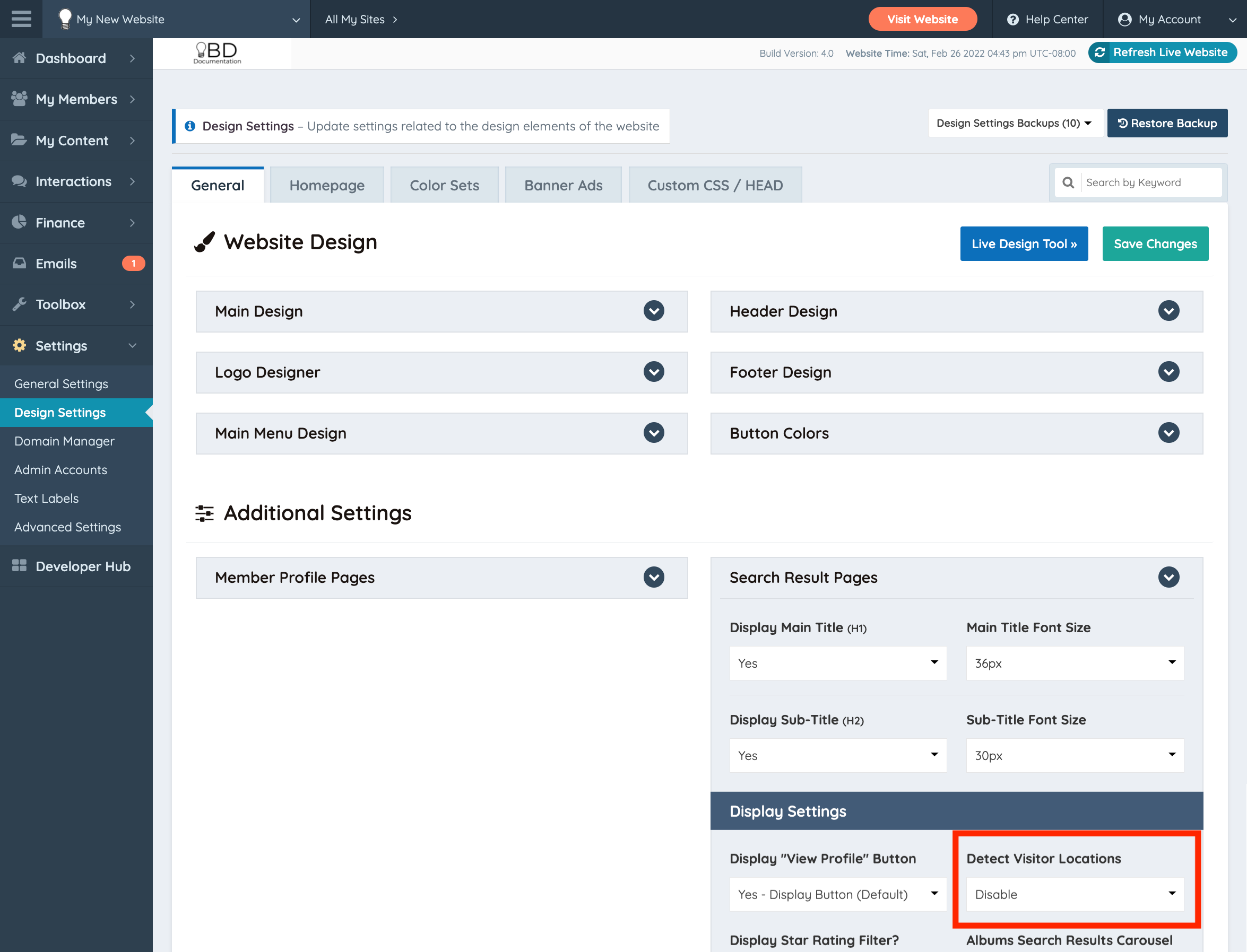The width and height of the screenshot is (1247, 952).
Task: Open Detect Visitor Locations dropdown
Action: (1075, 894)
